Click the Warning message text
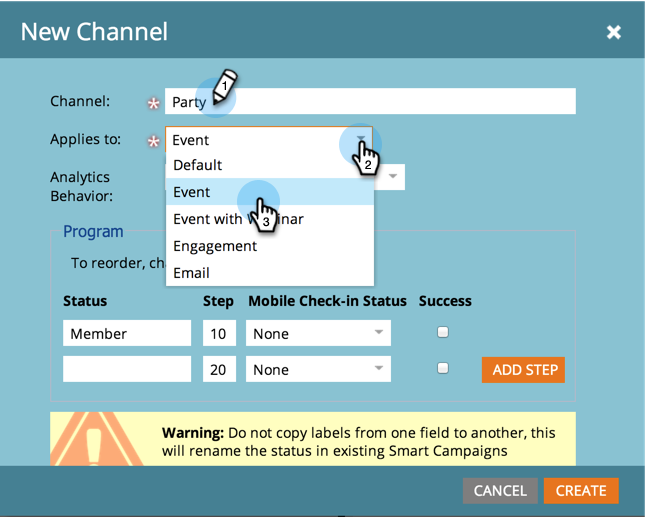The width and height of the screenshot is (646, 517). pyautogui.click(x=358, y=442)
